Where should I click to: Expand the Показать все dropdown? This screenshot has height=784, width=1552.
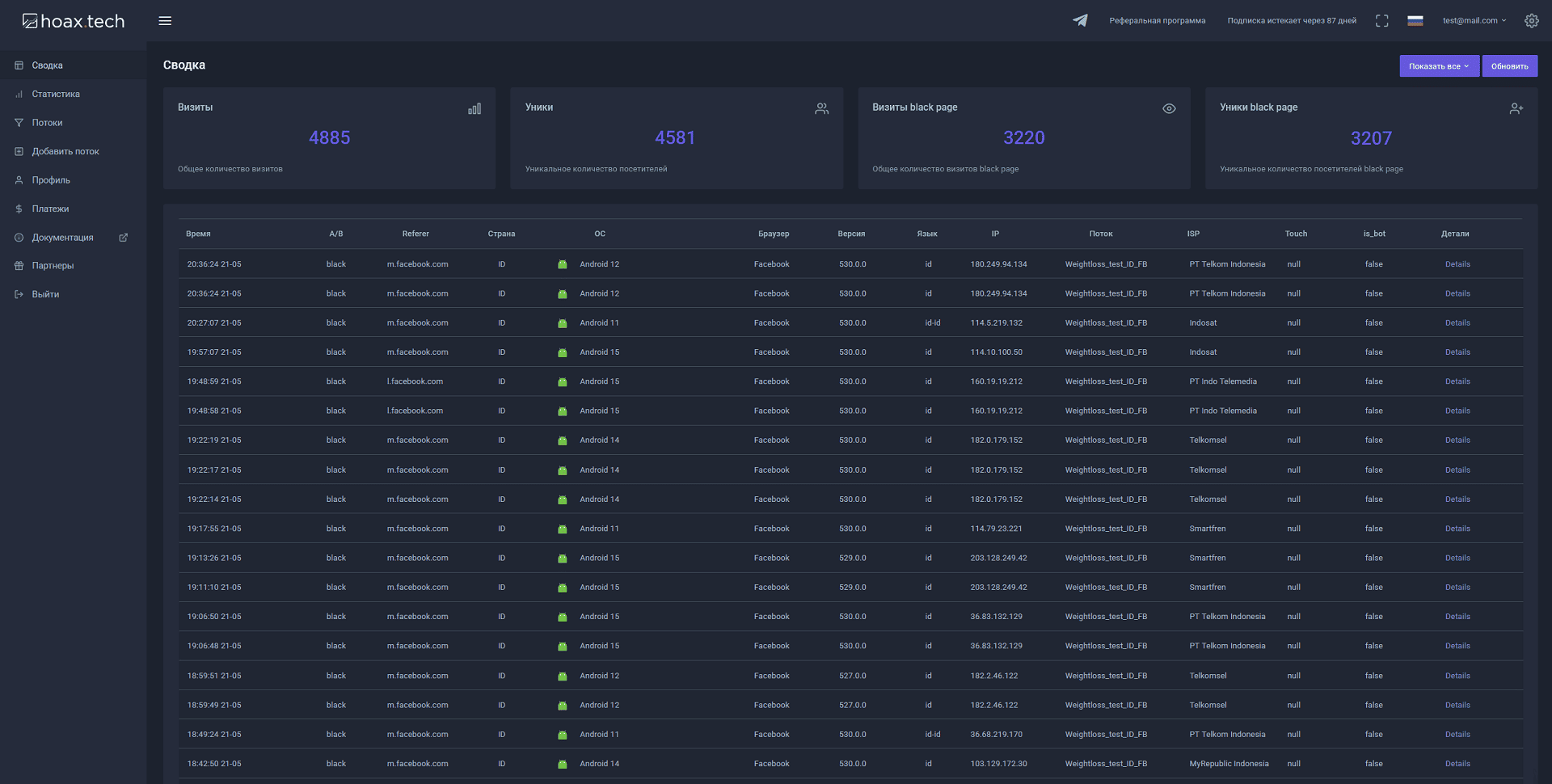point(1439,66)
